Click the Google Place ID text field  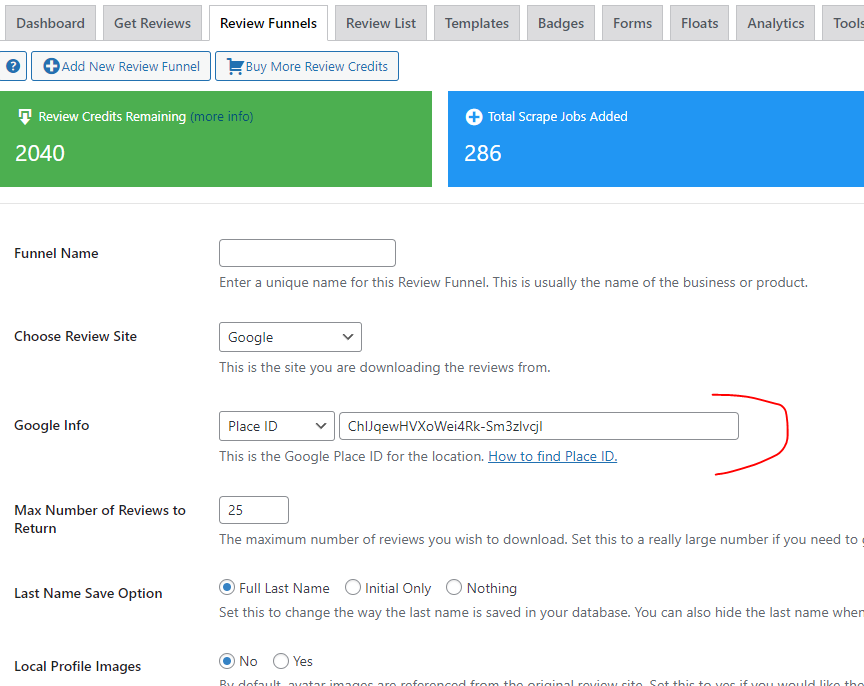(x=539, y=426)
